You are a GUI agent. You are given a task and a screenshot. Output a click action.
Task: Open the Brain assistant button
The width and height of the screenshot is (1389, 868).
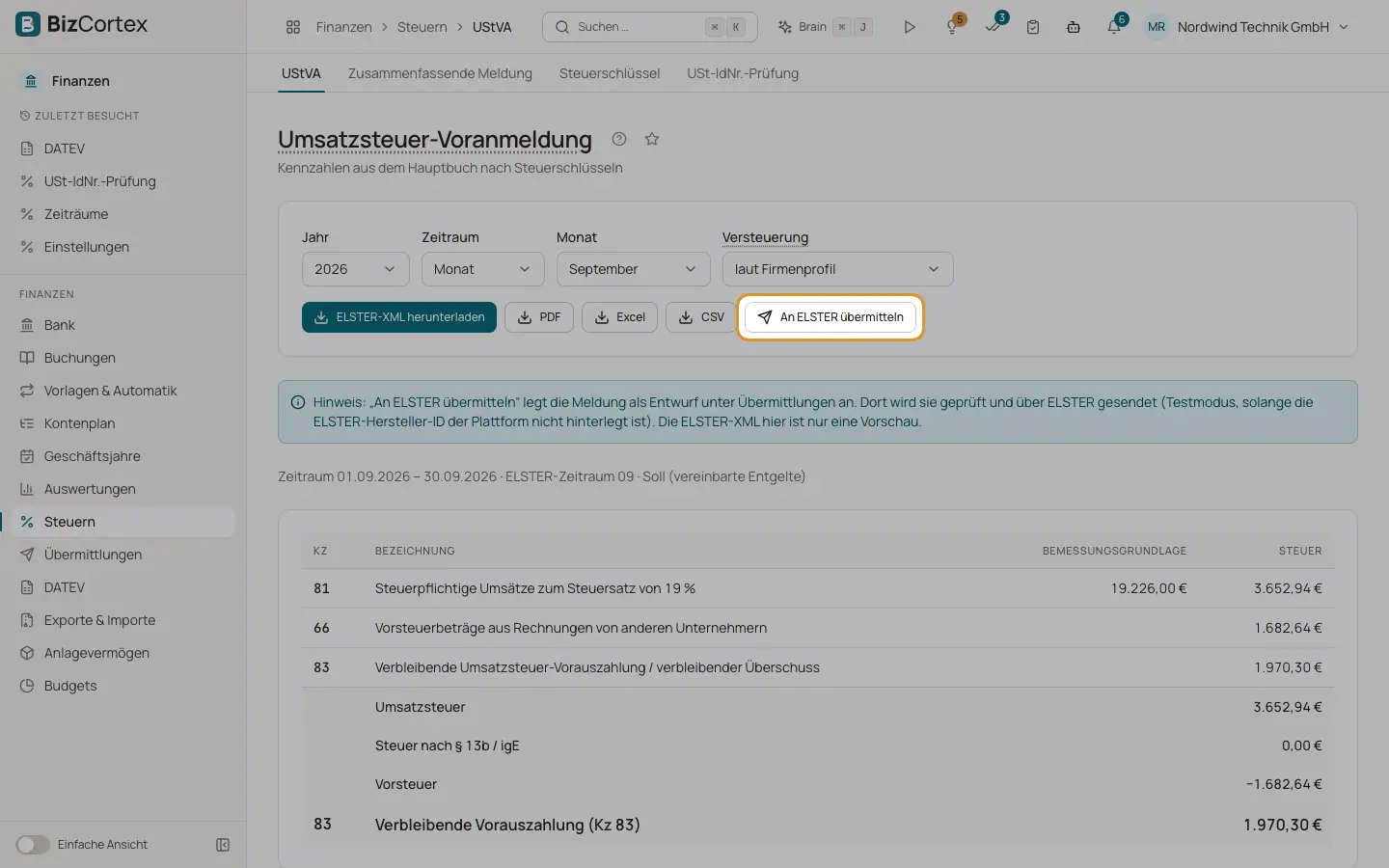point(825,27)
